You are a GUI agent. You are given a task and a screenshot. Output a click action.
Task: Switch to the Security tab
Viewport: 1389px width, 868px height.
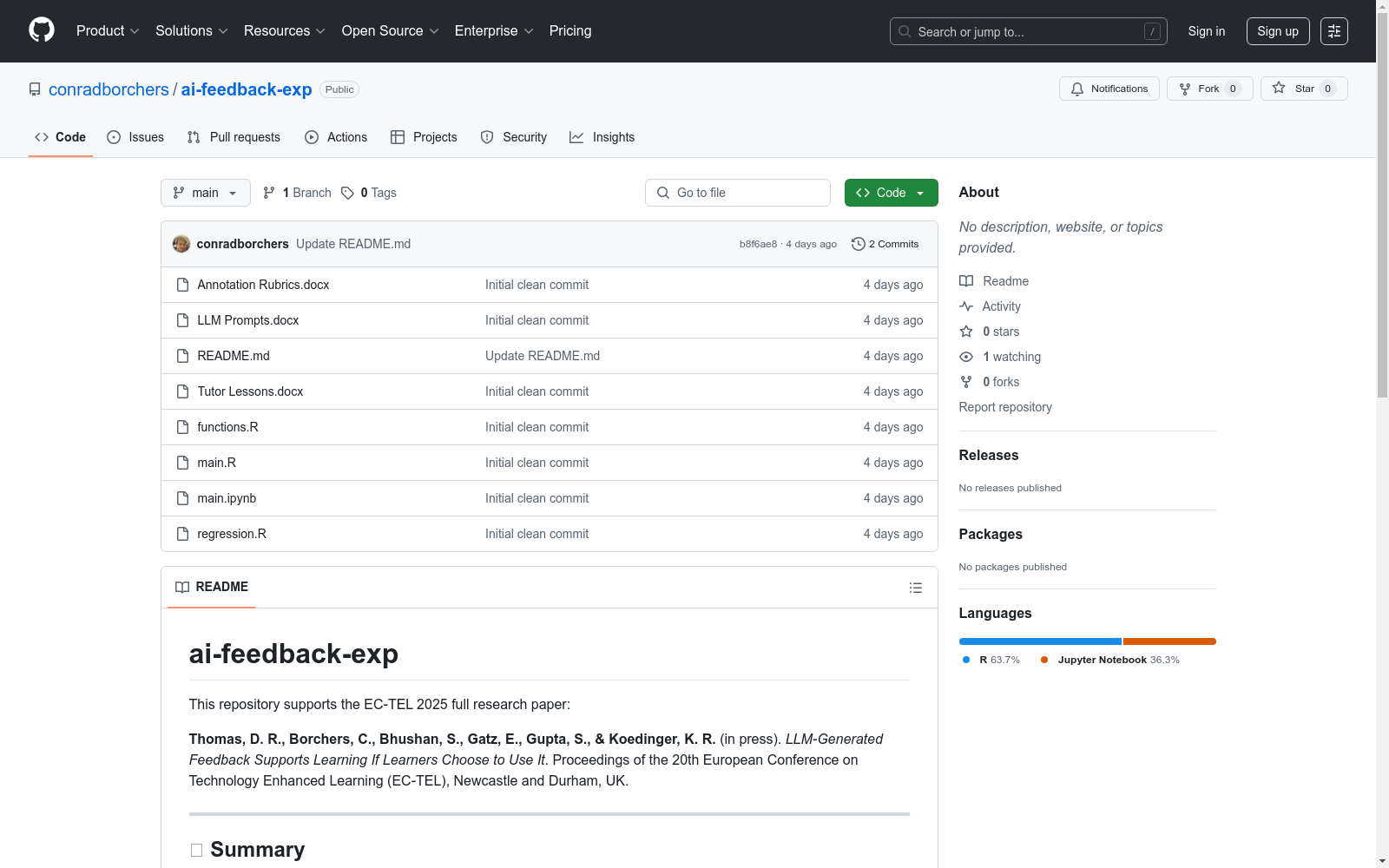(514, 137)
